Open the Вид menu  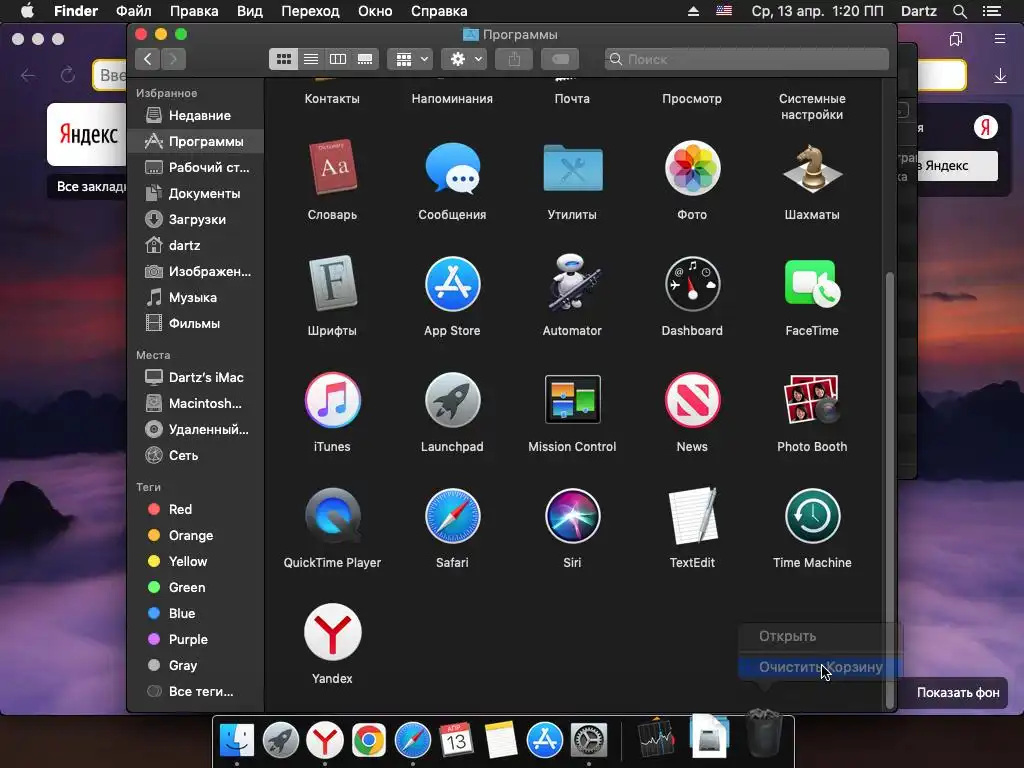pos(249,11)
